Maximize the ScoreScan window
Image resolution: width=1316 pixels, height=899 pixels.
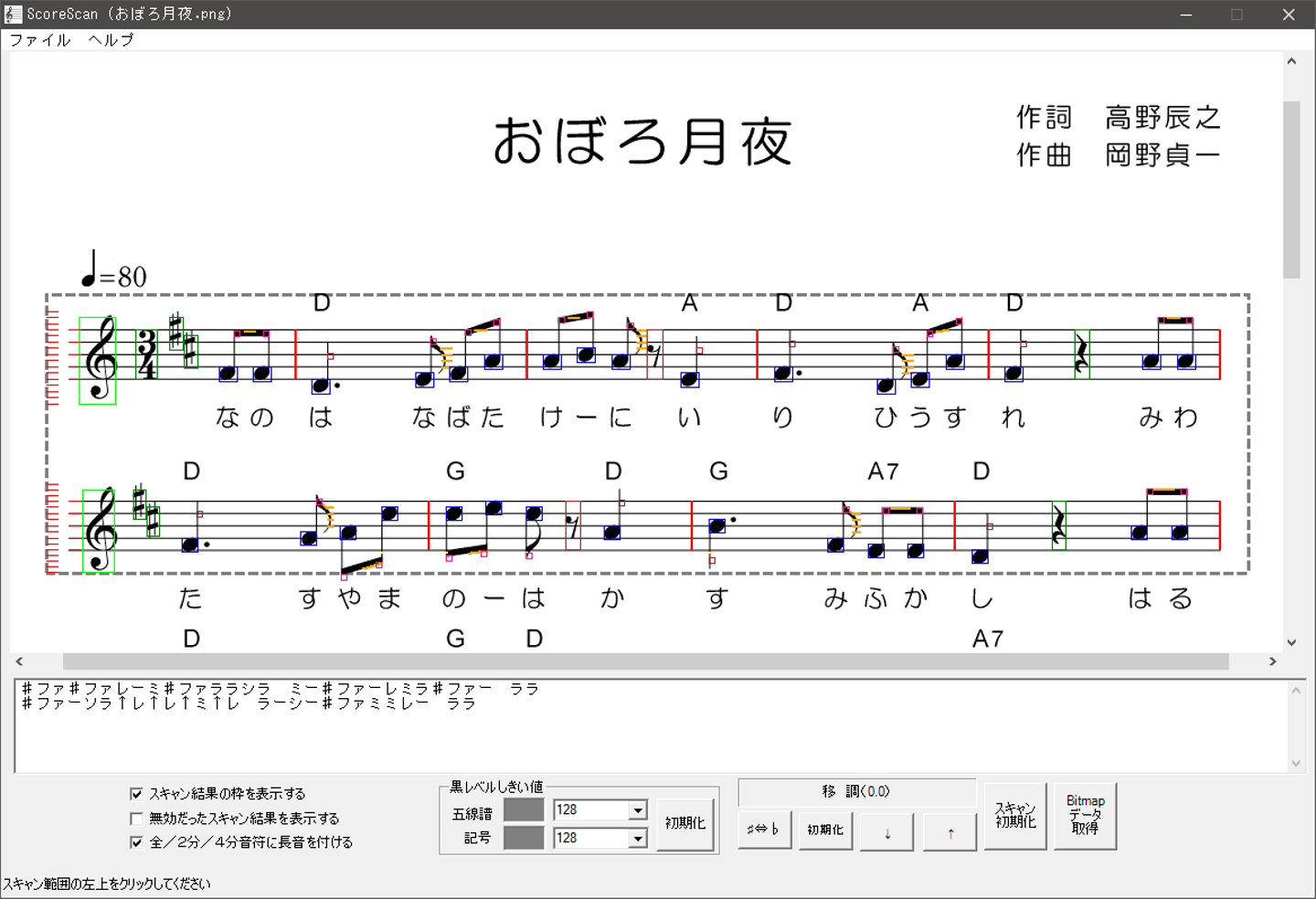1237,15
